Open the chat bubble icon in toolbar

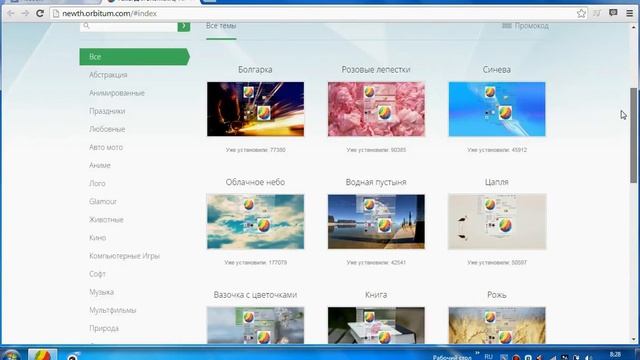coord(613,13)
